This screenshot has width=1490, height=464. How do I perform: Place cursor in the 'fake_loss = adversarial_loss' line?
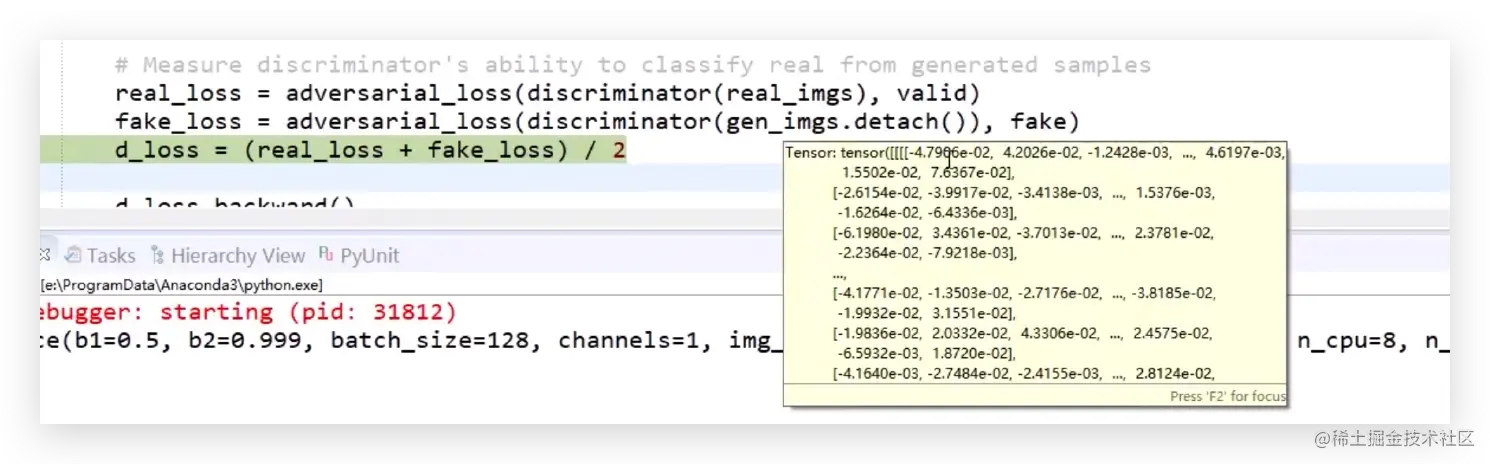598,121
